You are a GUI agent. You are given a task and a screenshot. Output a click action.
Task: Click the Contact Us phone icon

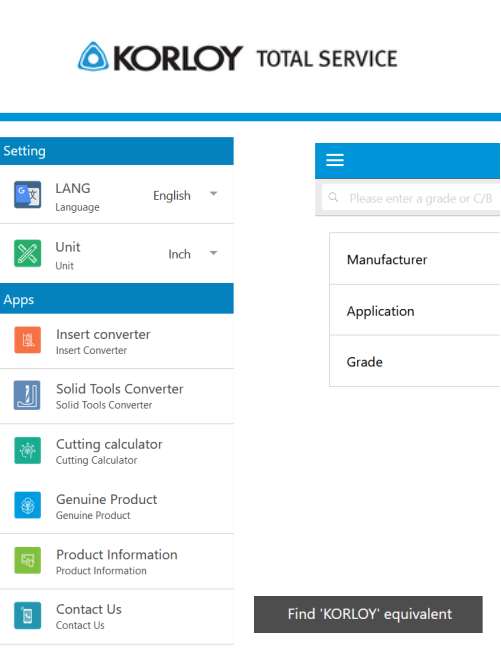tap(28, 616)
